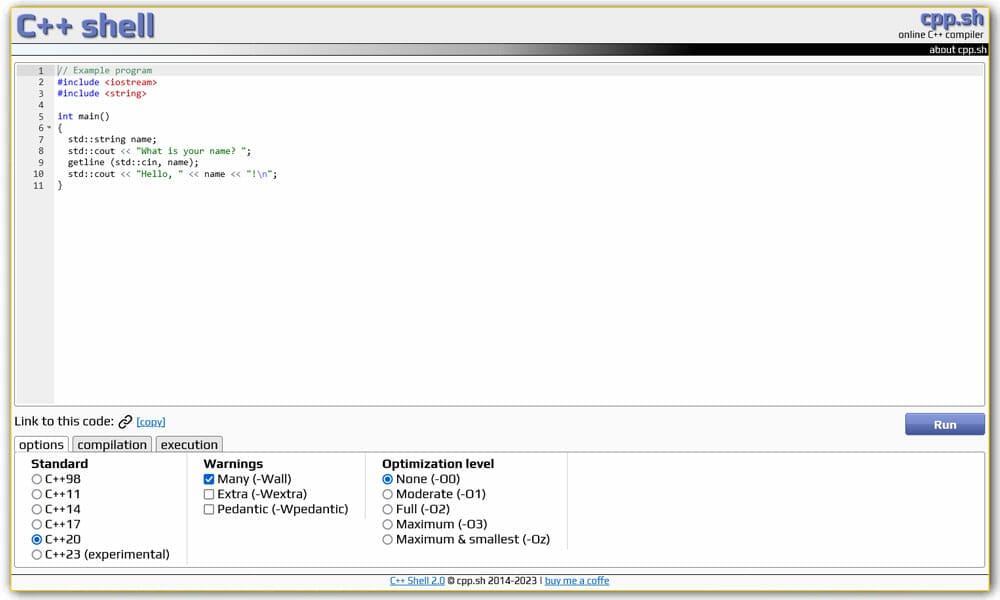Select the C++23 (experimental) standard
Screen dimensions: 1000x600
click(x=37, y=554)
